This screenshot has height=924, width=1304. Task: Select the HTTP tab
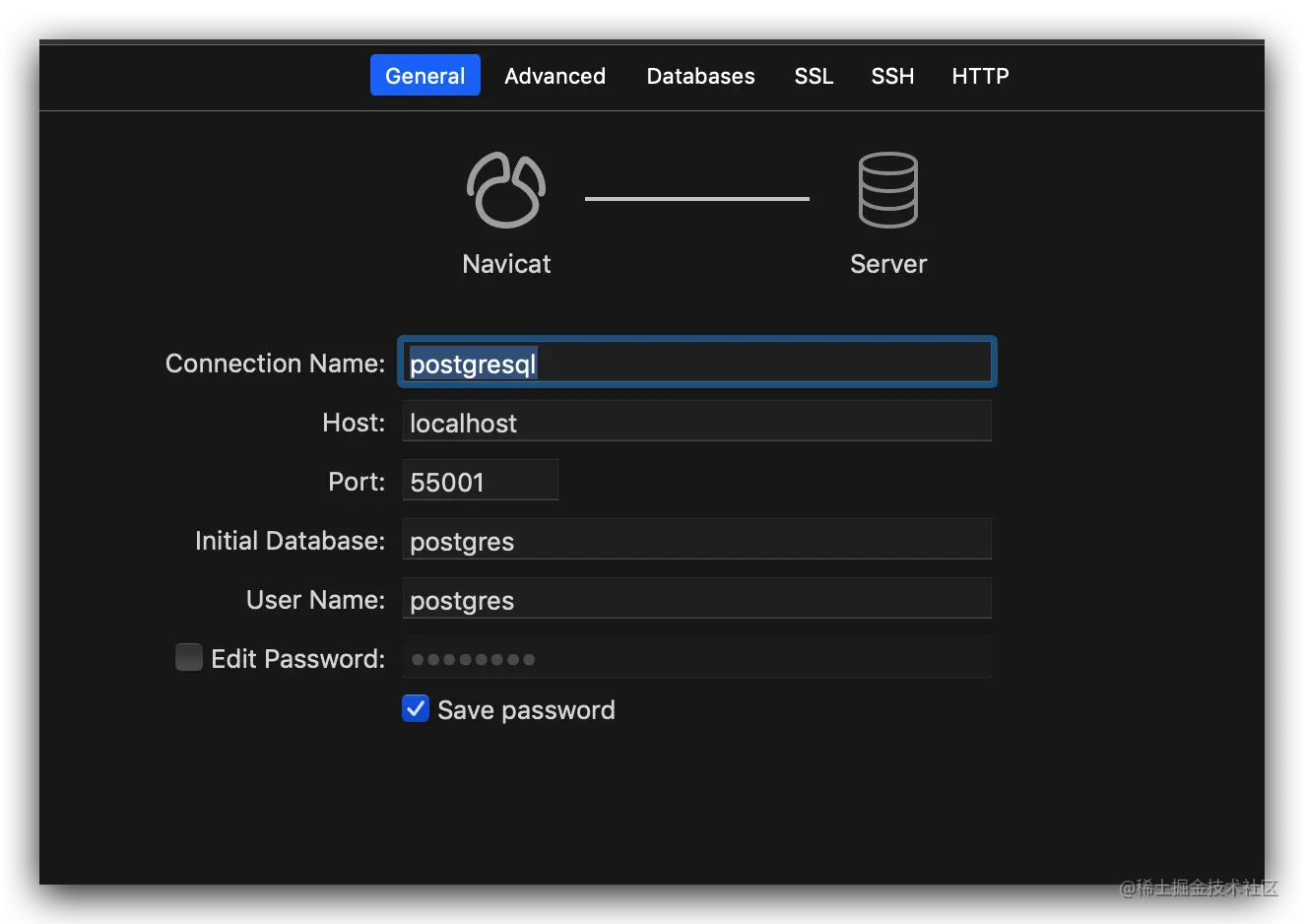click(980, 76)
